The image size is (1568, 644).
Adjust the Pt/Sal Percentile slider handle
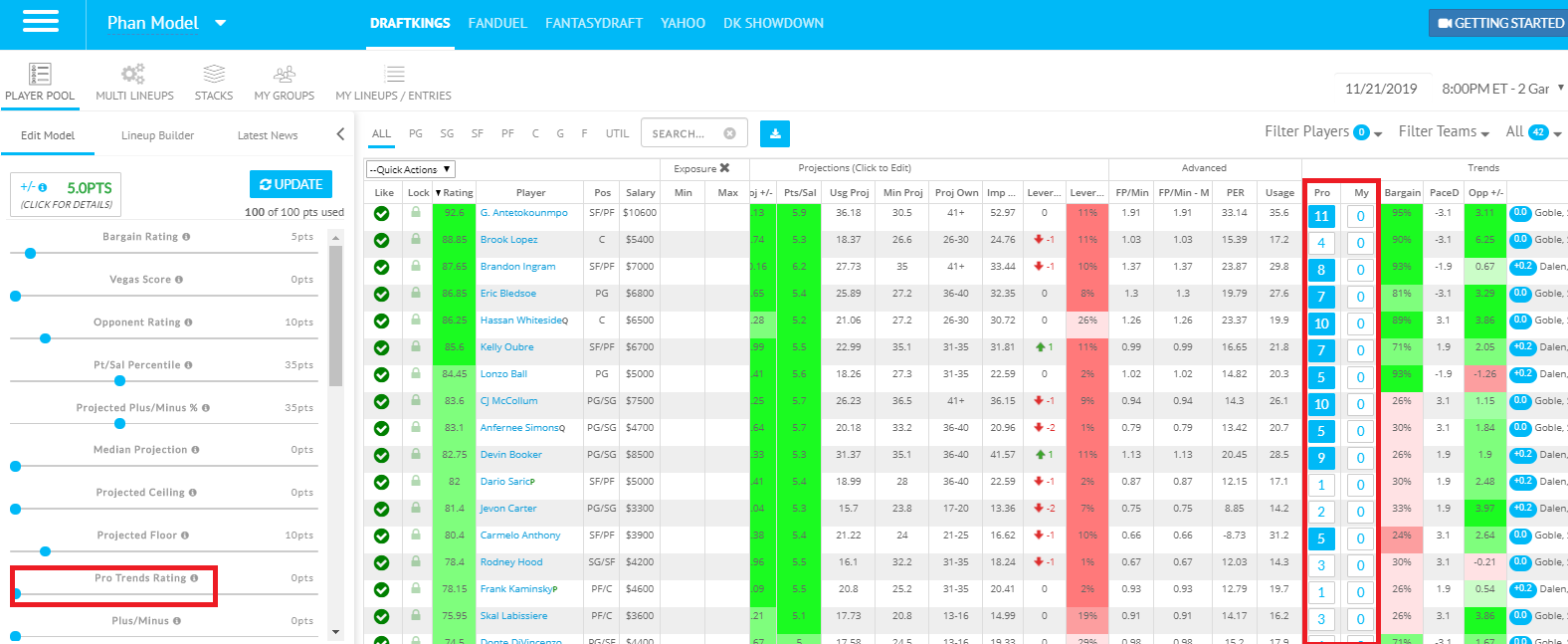(x=119, y=381)
